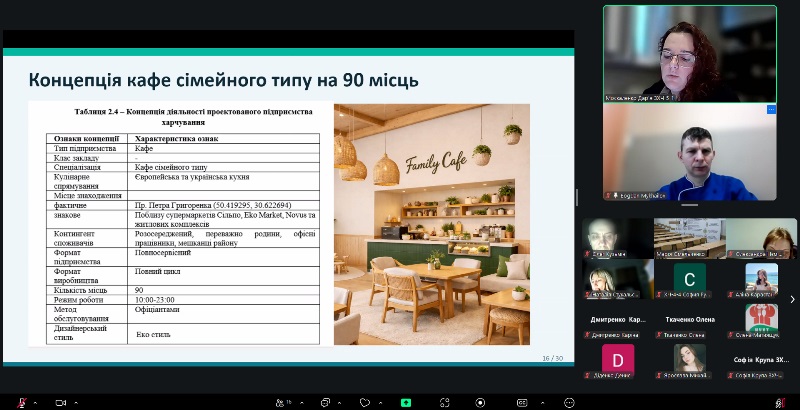Click the muted mic icon under the logo avatar
Viewport: 800px width, 410px height.
pyautogui.click(x=731, y=335)
